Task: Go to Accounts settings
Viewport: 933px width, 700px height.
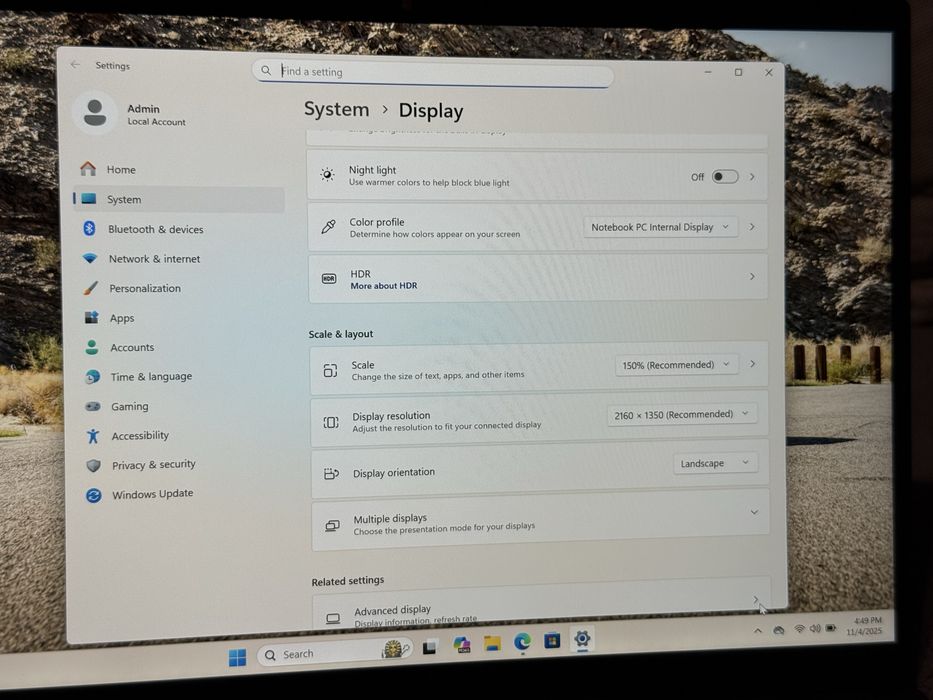Action: click(132, 347)
